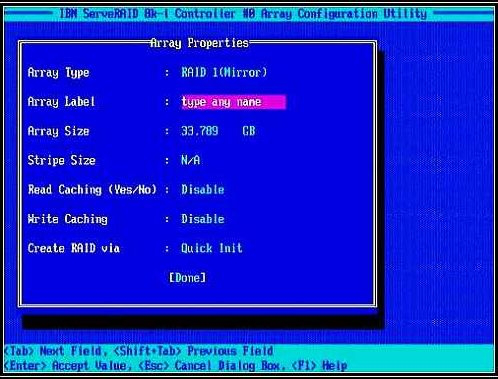
Task: Click the Array Size label text
Action: pyautogui.click(x=59, y=131)
